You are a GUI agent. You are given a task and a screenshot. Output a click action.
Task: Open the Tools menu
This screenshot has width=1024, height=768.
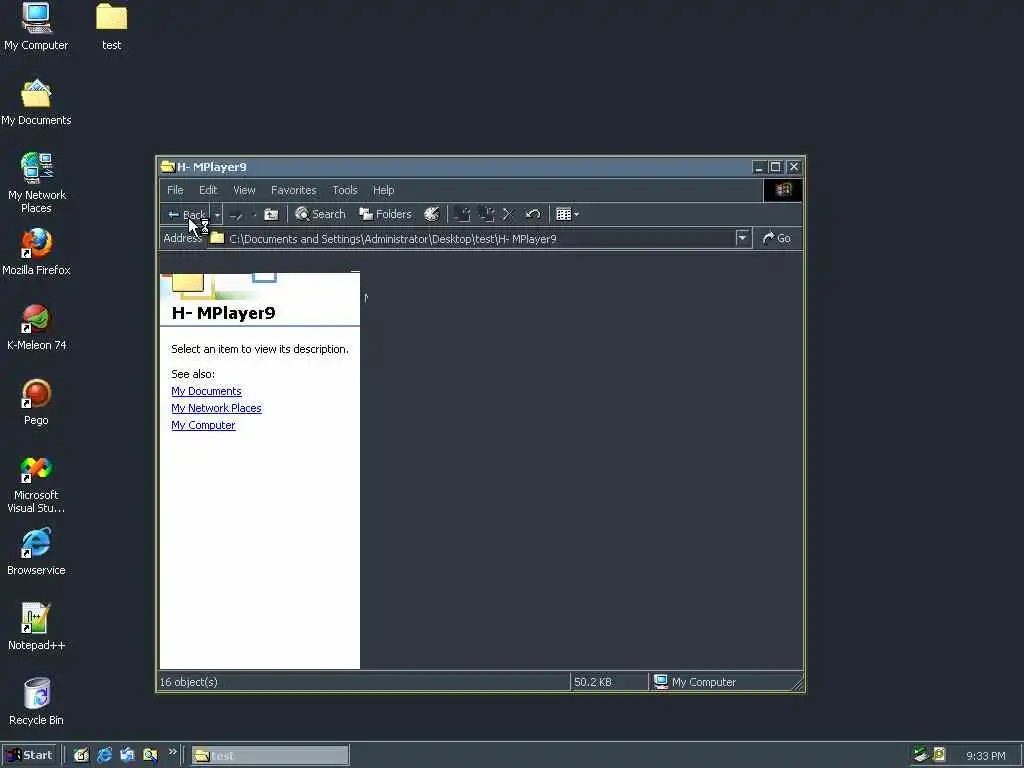[345, 190]
